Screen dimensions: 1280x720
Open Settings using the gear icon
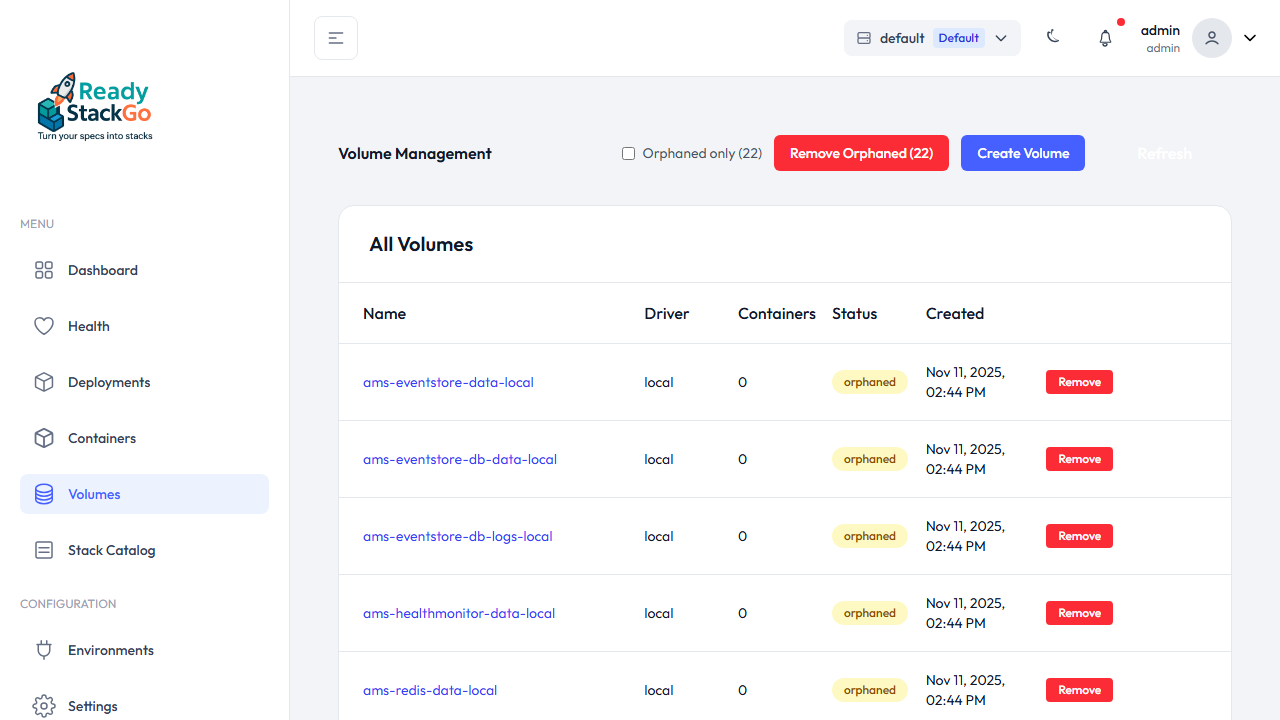click(44, 706)
